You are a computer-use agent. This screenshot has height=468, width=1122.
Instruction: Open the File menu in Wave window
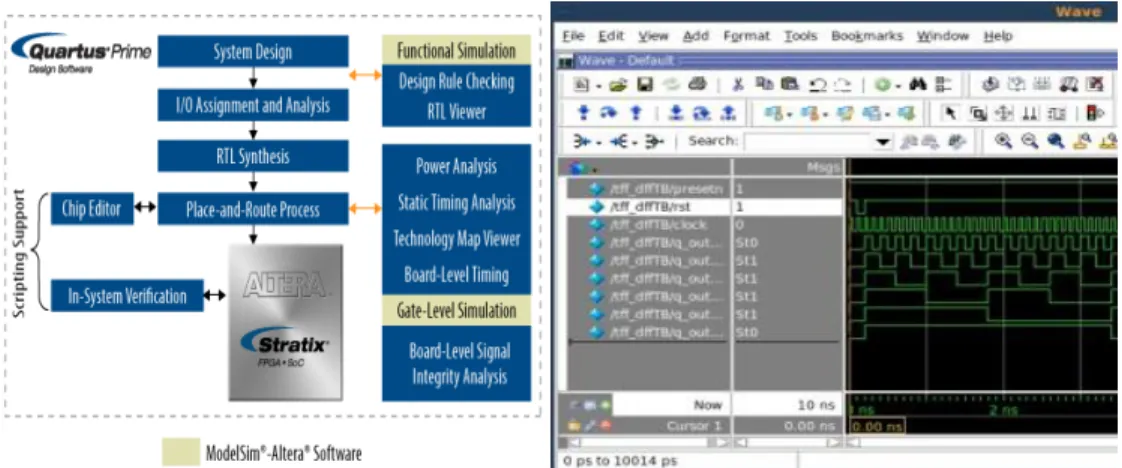(x=573, y=36)
